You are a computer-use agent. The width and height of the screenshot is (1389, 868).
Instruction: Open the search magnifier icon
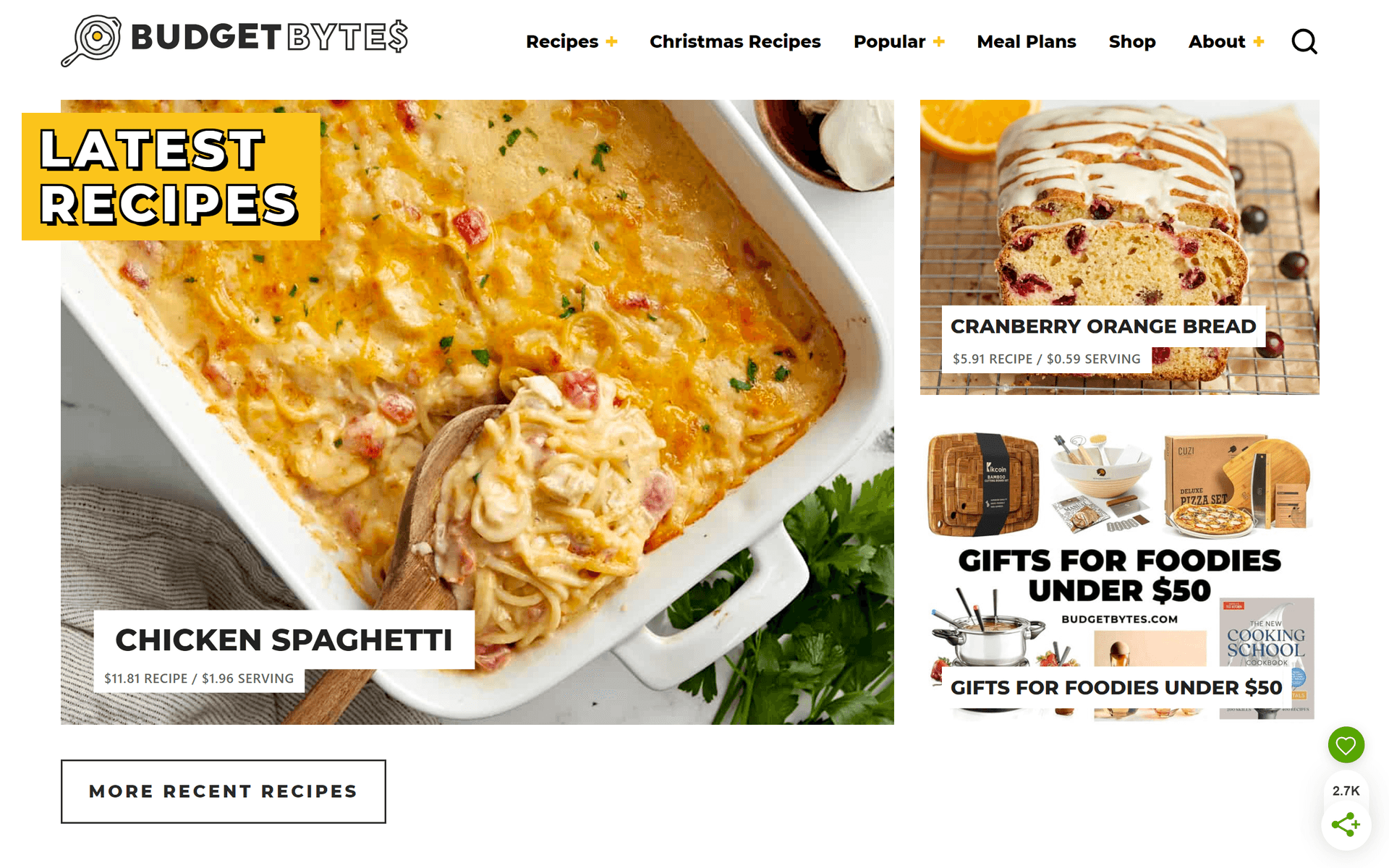(x=1304, y=42)
